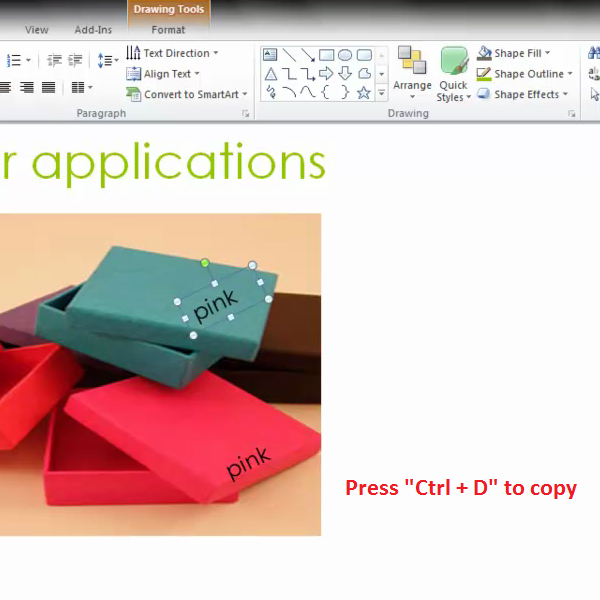
Task: Open Convert to SmartArt menu
Action: tap(187, 94)
